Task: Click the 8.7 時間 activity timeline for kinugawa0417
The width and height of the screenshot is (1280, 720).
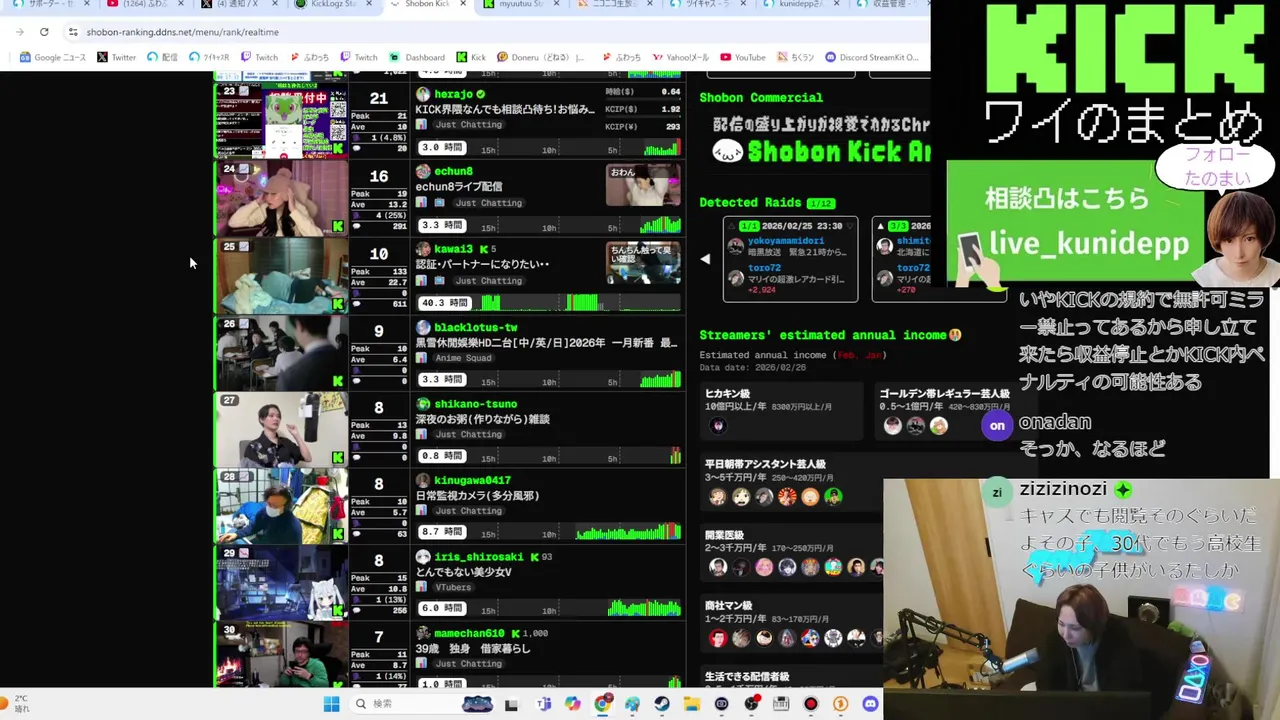Action: 548,532
